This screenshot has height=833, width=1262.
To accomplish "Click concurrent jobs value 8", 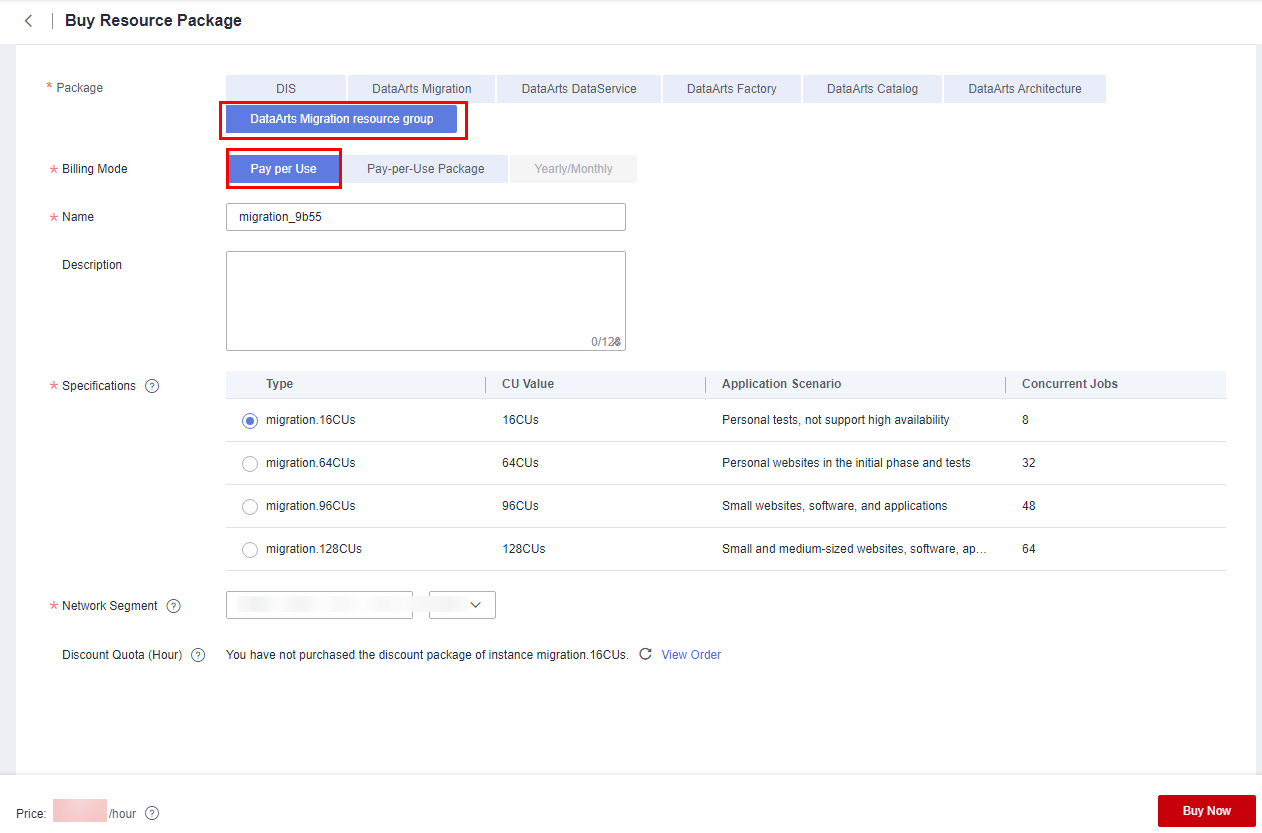I will click(x=1026, y=420).
